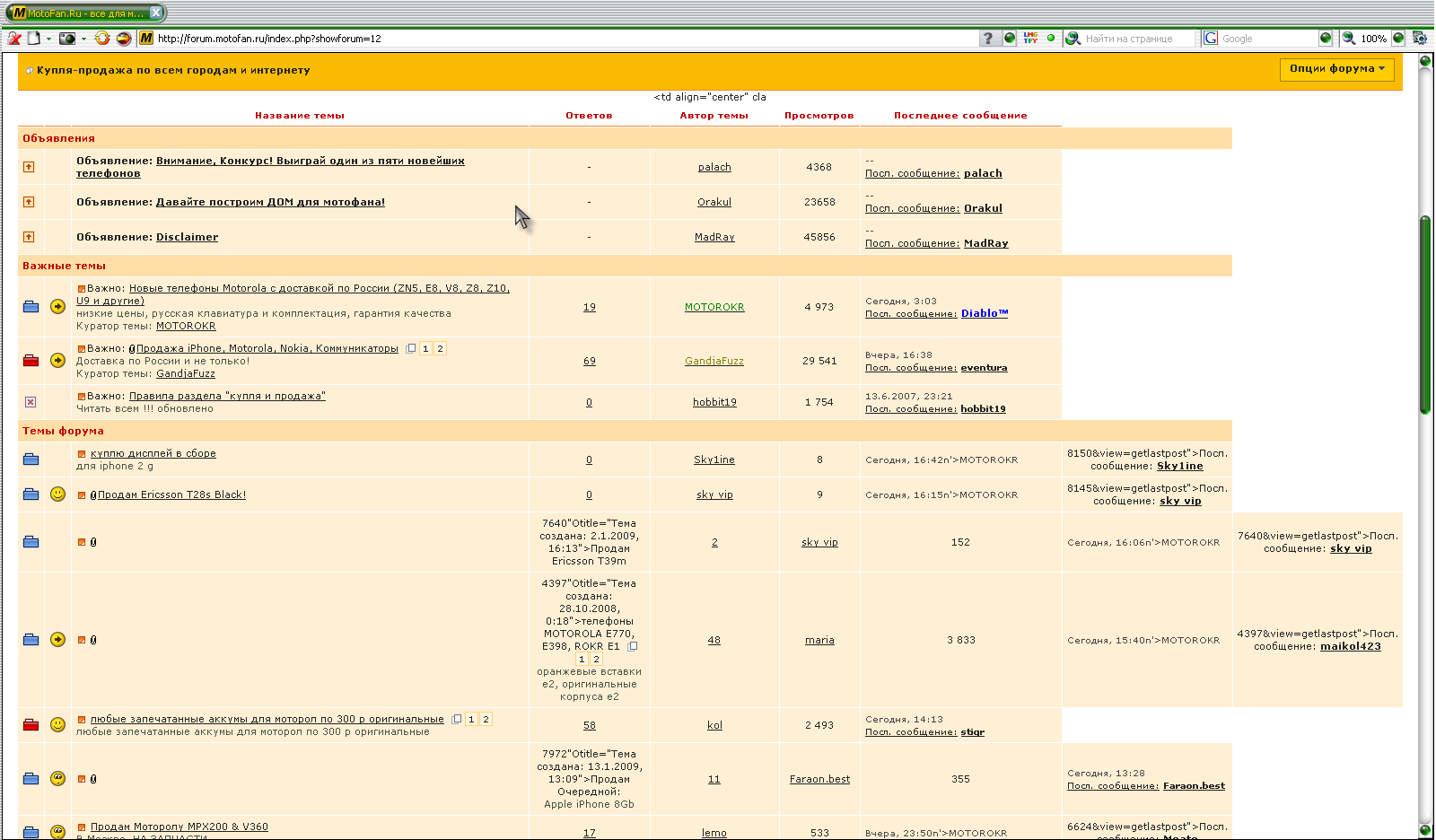
Task: Click smiley icon in аккумы для моторол row
Action: coord(57,724)
